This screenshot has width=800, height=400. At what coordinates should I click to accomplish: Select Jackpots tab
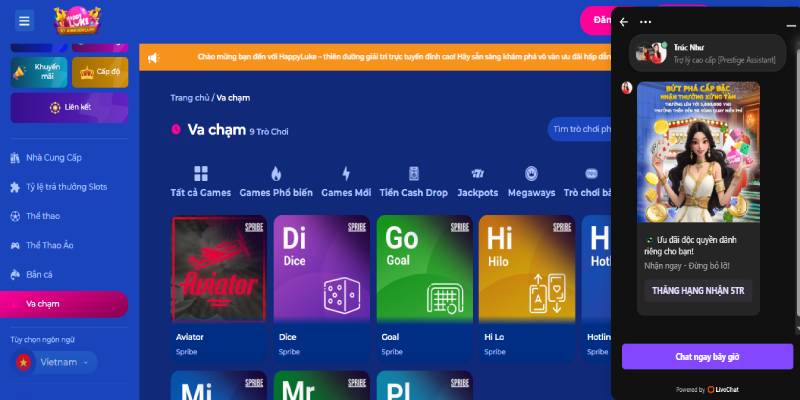pos(478,193)
